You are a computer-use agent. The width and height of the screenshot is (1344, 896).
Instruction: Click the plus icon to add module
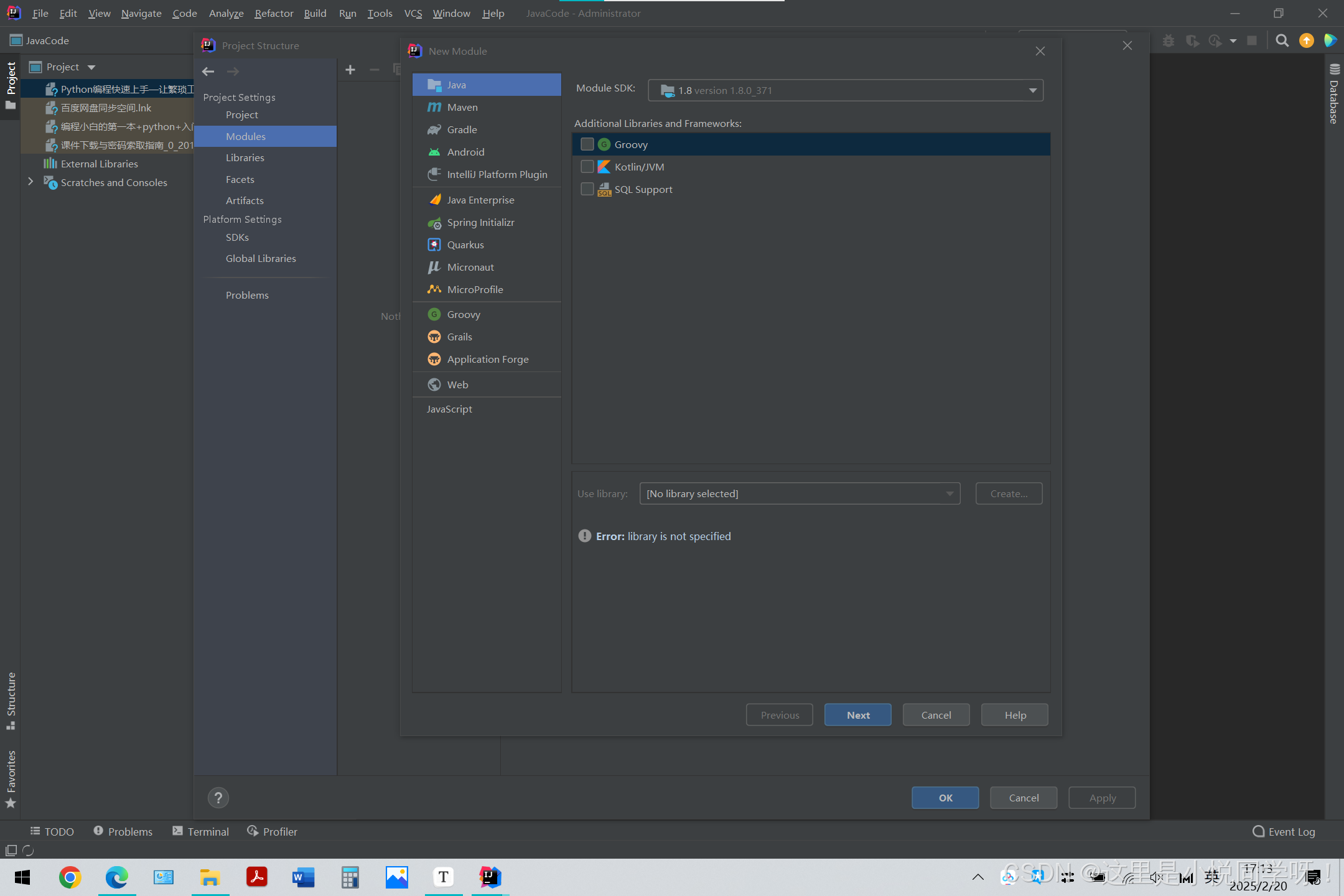(x=350, y=70)
